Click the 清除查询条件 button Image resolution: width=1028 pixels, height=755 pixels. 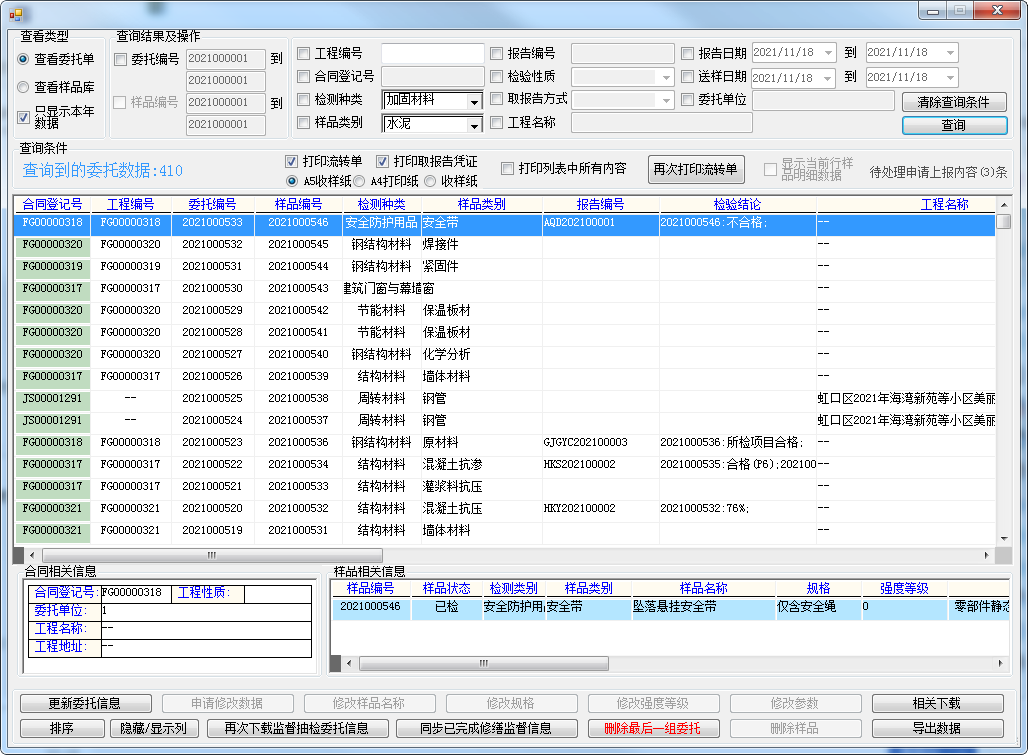[x=953, y=102]
